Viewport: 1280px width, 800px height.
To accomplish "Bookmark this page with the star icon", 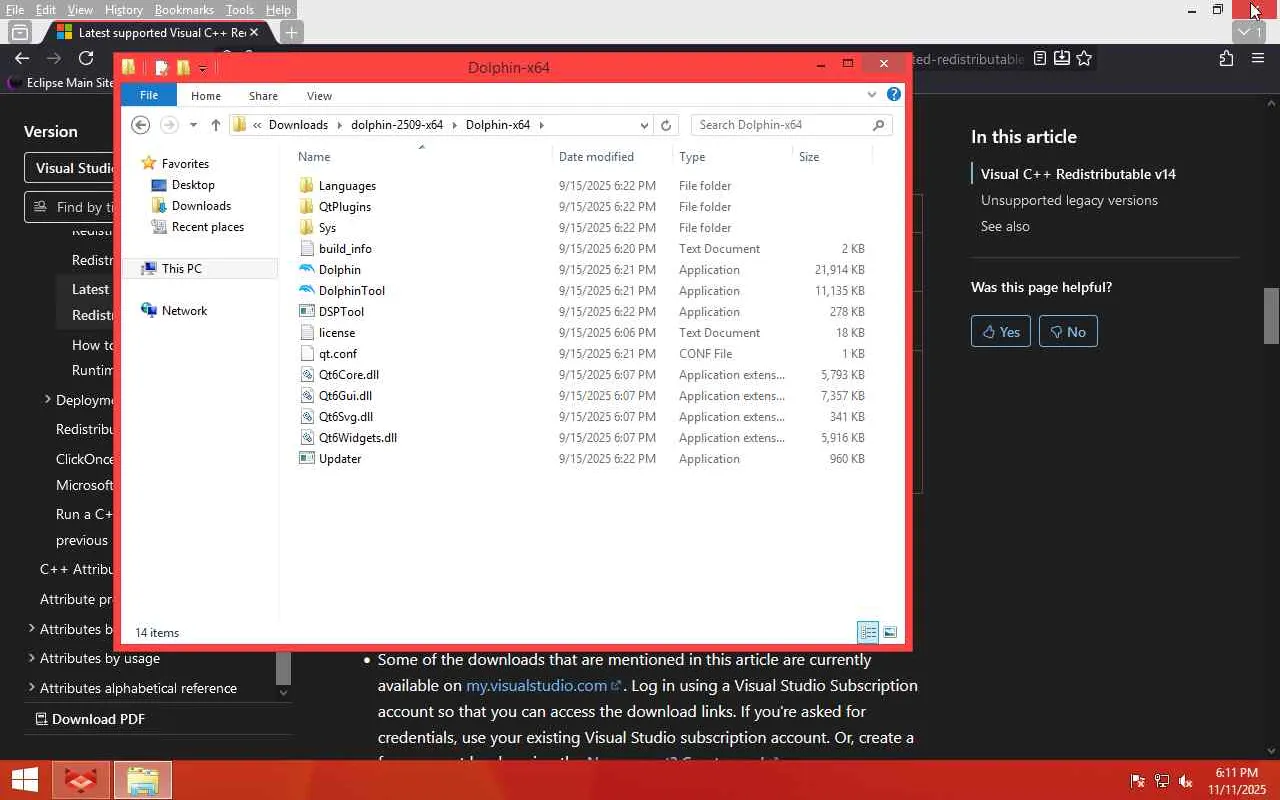I will (1084, 59).
